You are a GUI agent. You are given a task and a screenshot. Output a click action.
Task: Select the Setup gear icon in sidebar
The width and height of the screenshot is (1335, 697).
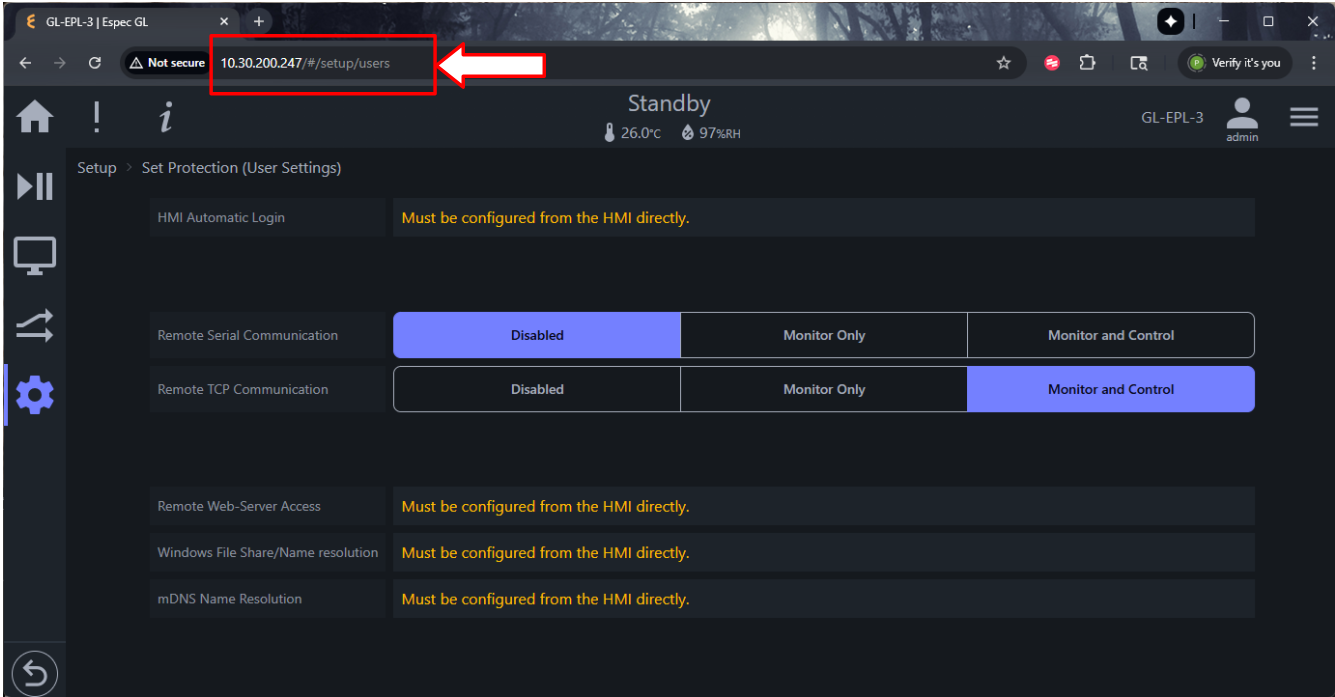tap(35, 396)
